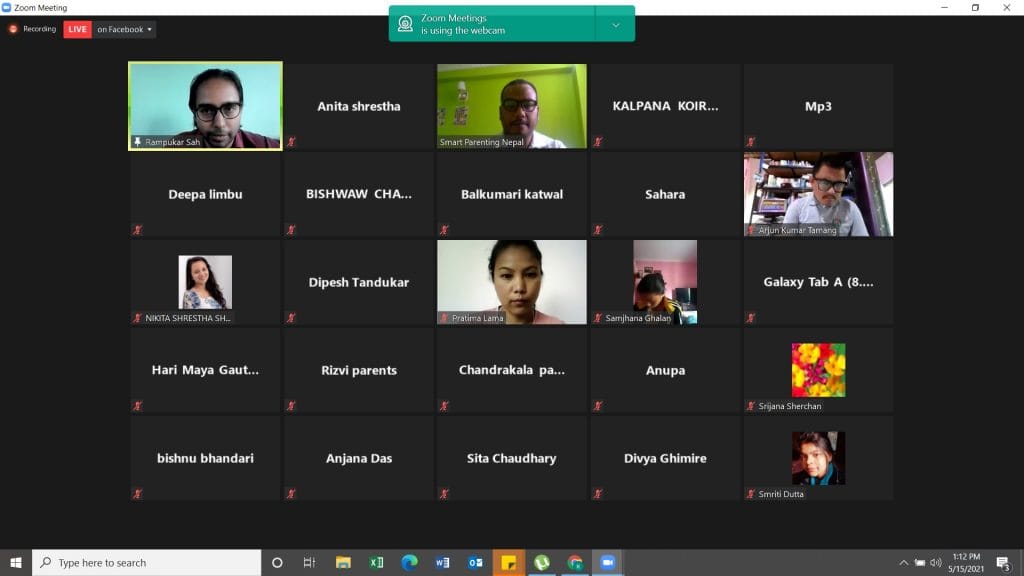Click the pin icon beside Rampukar Sah
Viewport: 1024px width, 576px height.
(x=137, y=142)
